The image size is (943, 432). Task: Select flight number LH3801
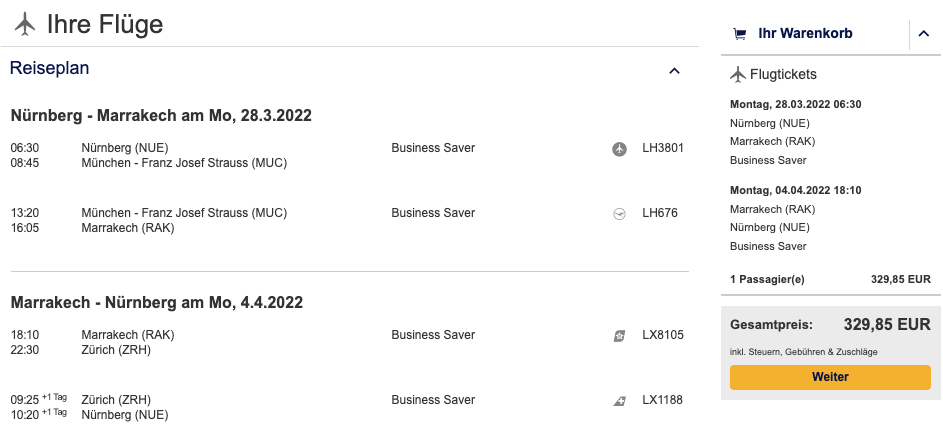pyautogui.click(x=662, y=148)
